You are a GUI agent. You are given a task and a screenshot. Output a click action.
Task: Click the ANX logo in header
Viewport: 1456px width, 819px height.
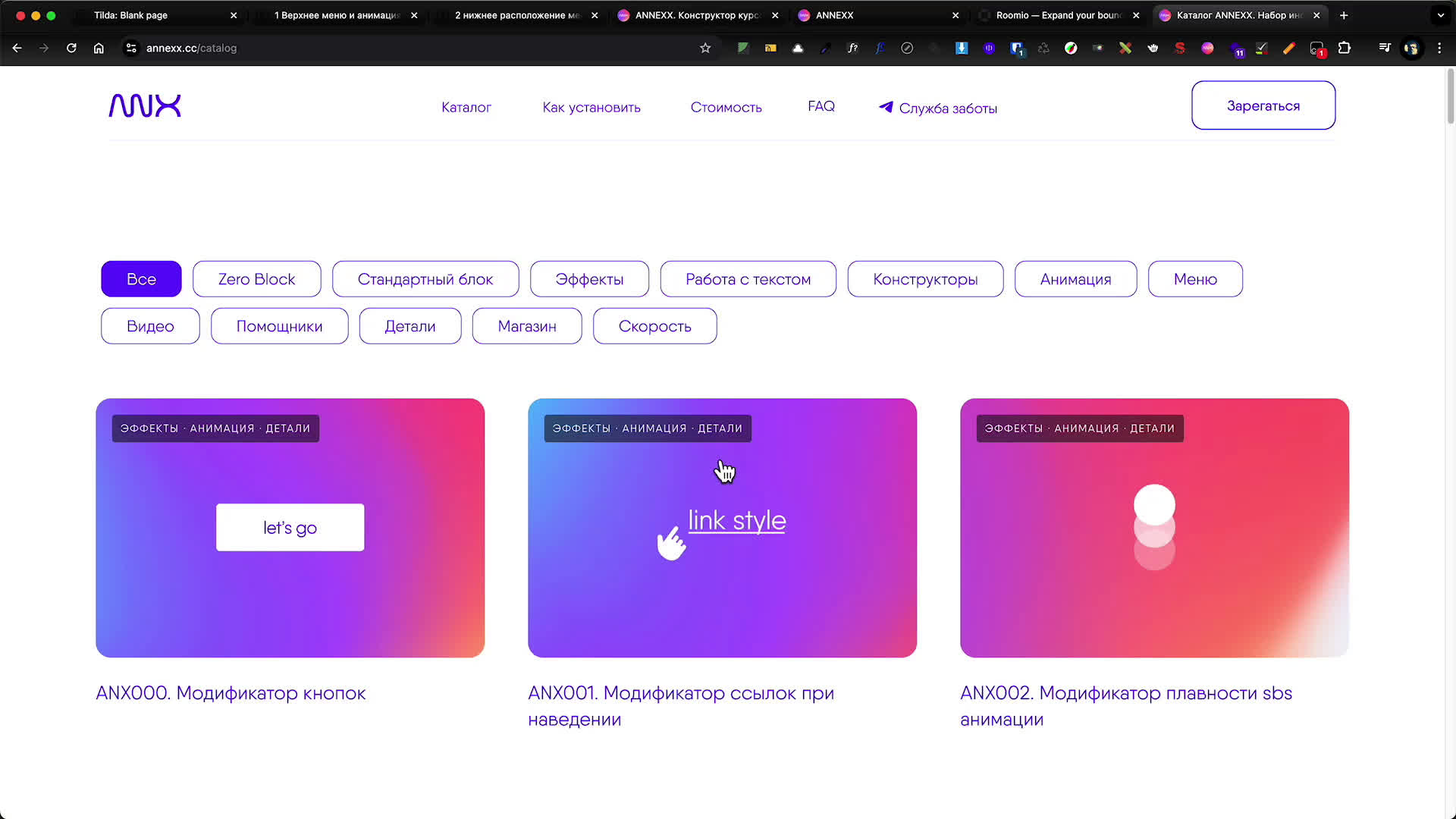pyautogui.click(x=145, y=106)
